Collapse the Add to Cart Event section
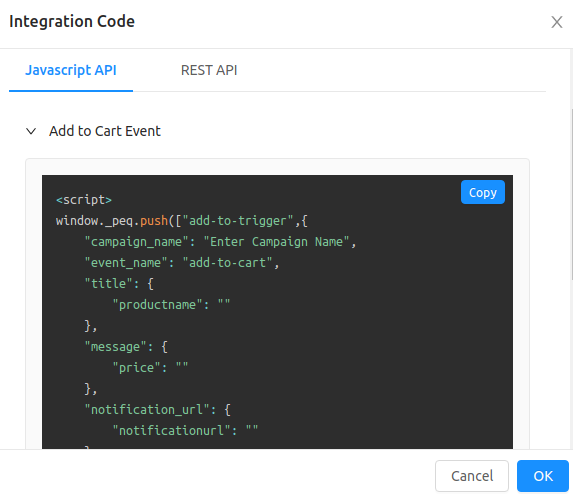 pos(31,131)
